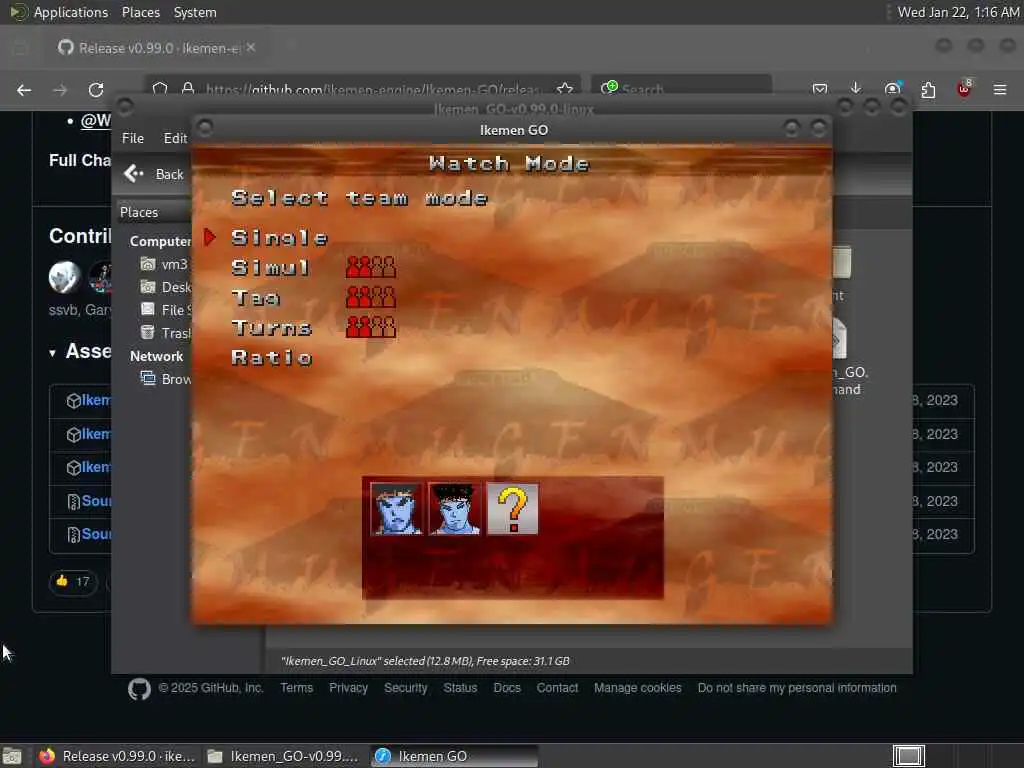The height and width of the screenshot is (768, 1024).
Task: Click Firefox back arrow button
Action: [24, 90]
